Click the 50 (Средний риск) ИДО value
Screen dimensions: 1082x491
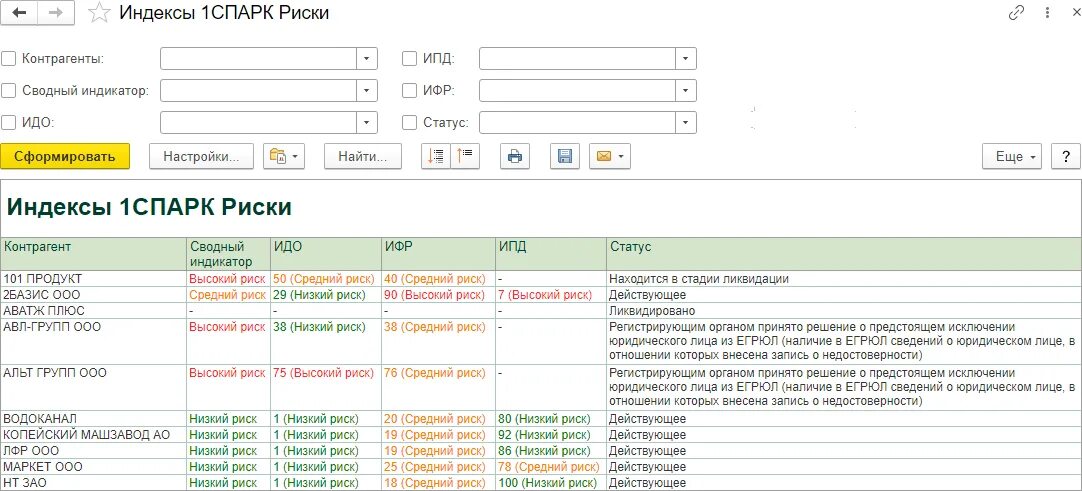[x=324, y=279]
